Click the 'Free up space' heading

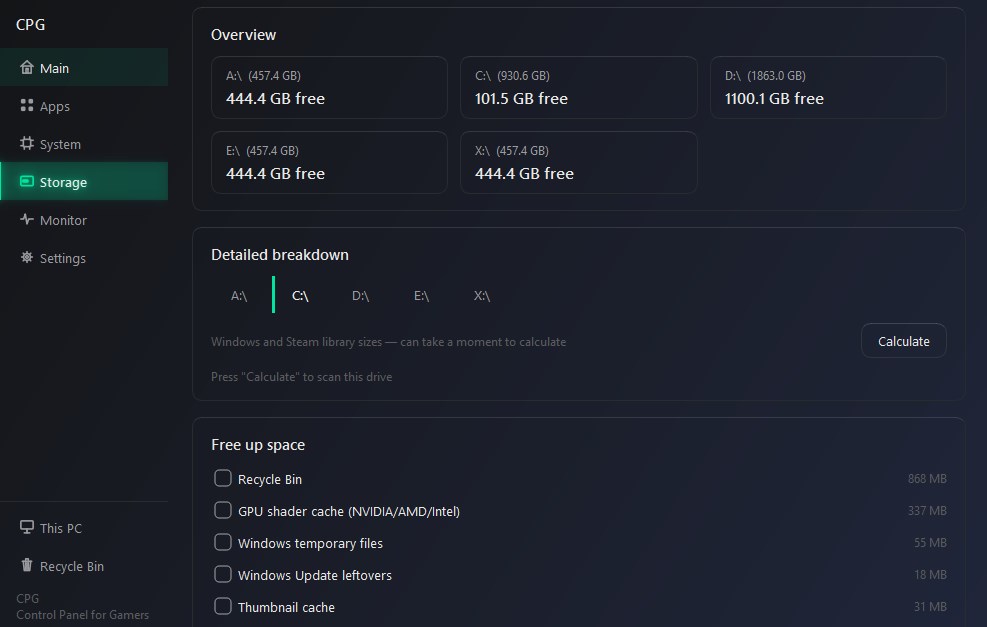[258, 445]
